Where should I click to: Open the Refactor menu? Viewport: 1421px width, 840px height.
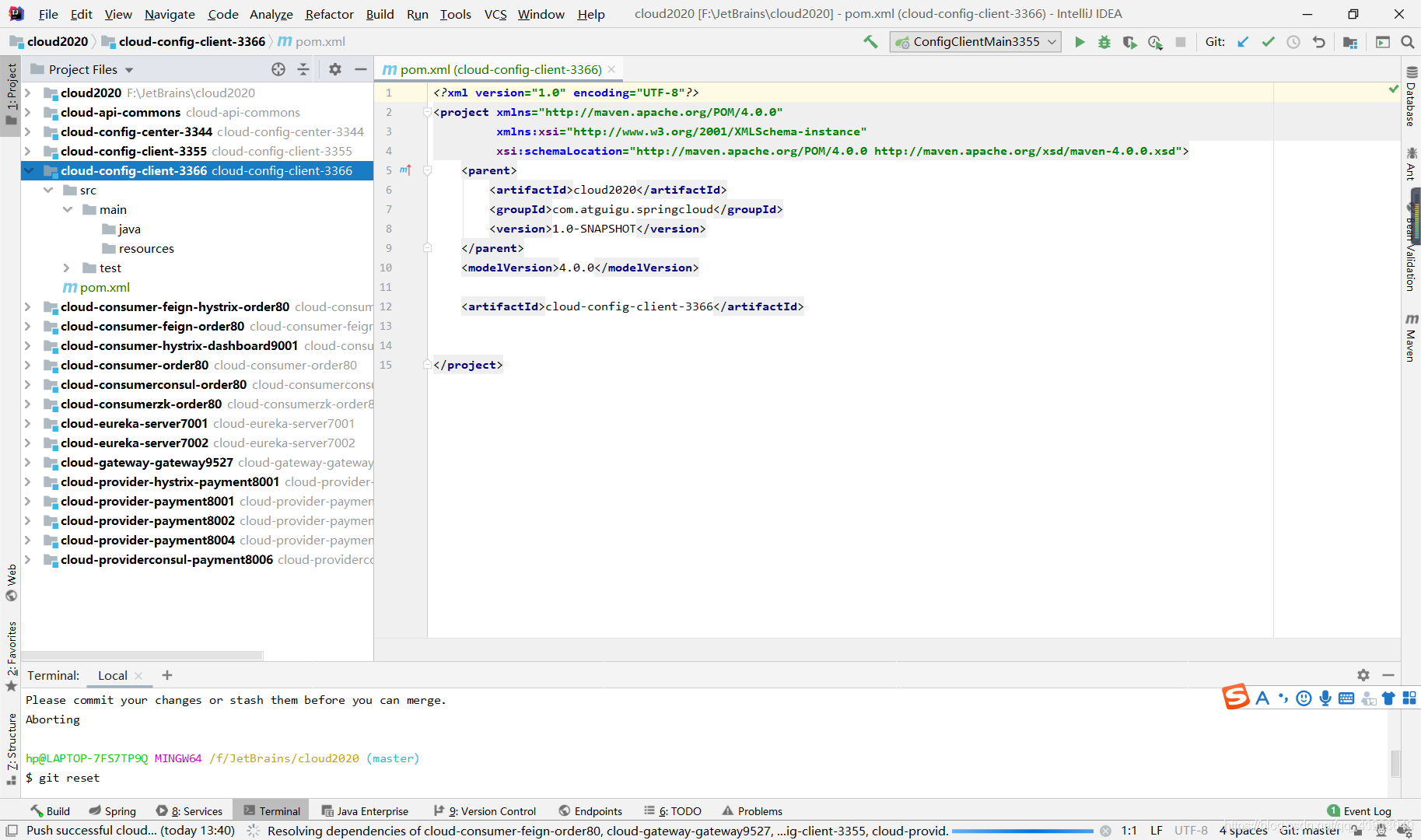[x=329, y=14]
